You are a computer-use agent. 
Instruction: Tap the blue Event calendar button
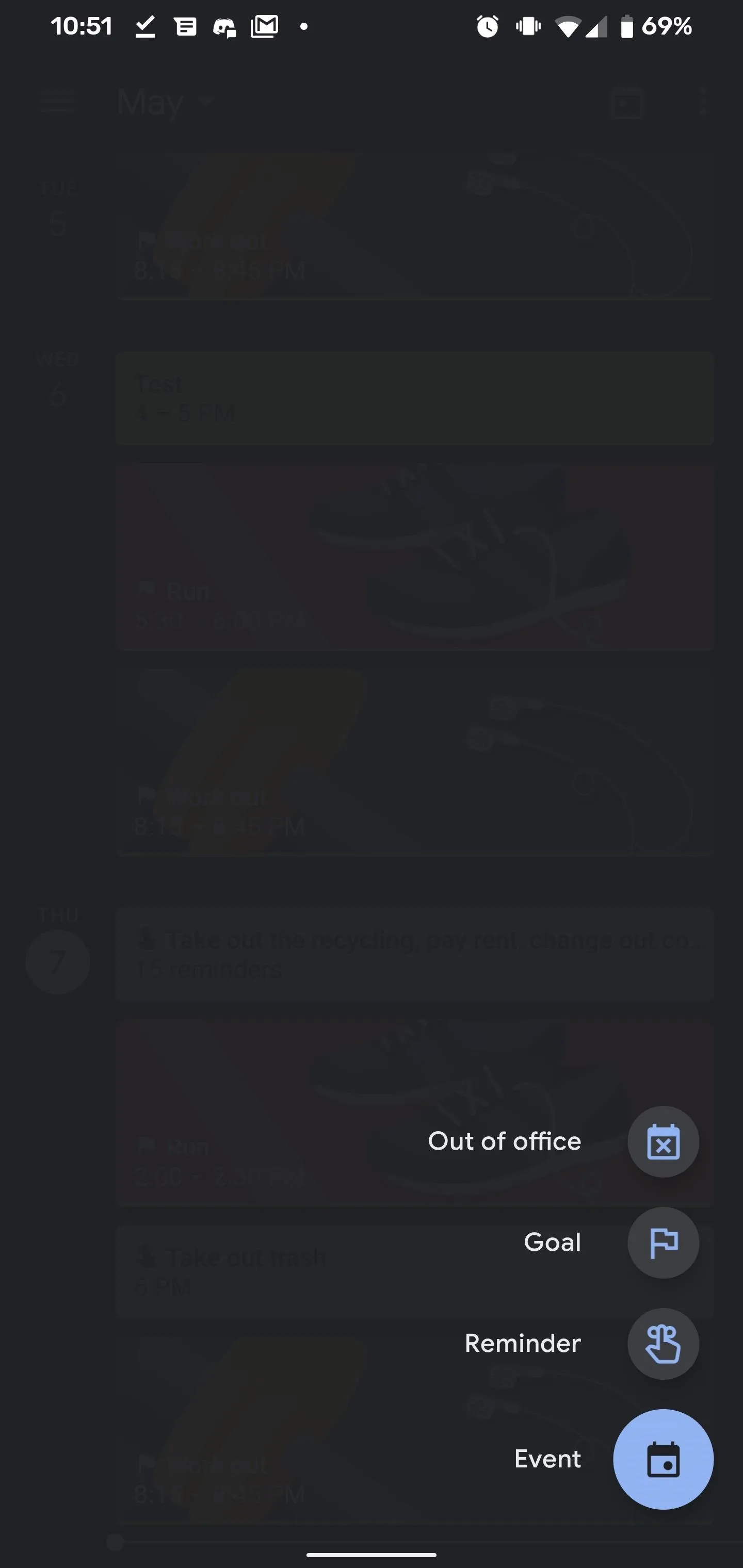tap(663, 1459)
